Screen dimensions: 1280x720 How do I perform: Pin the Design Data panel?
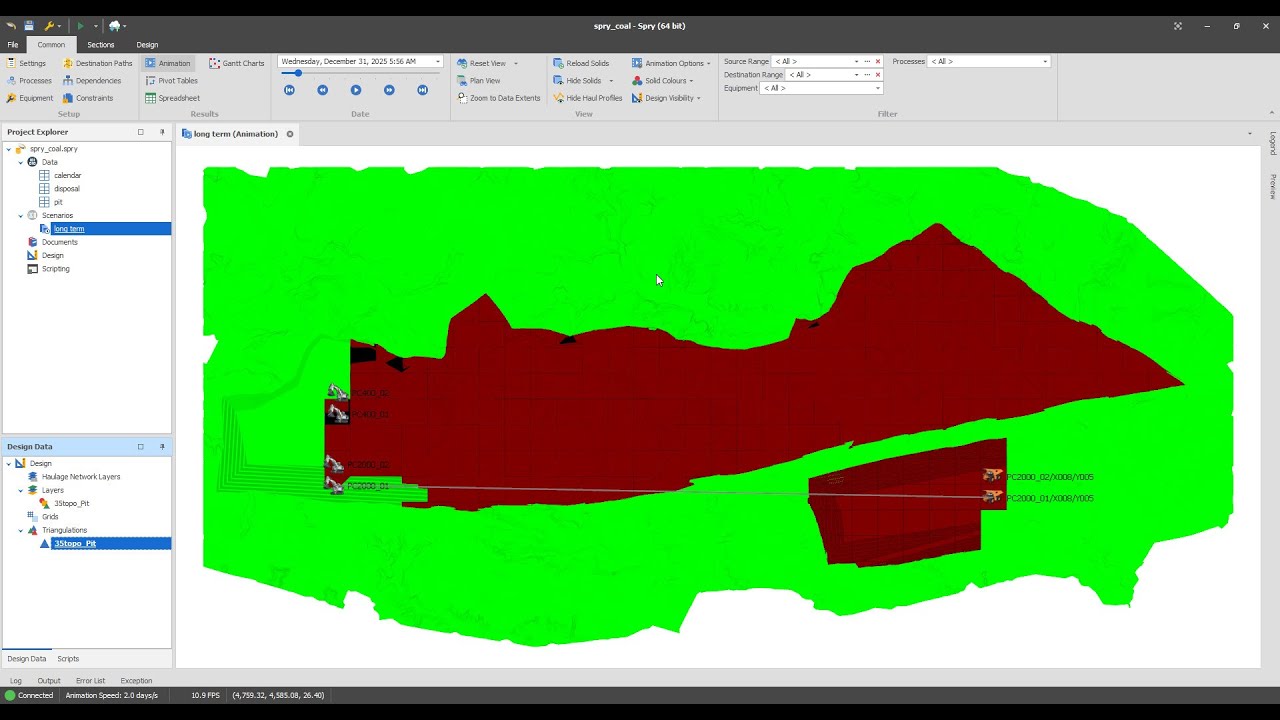[162, 447]
